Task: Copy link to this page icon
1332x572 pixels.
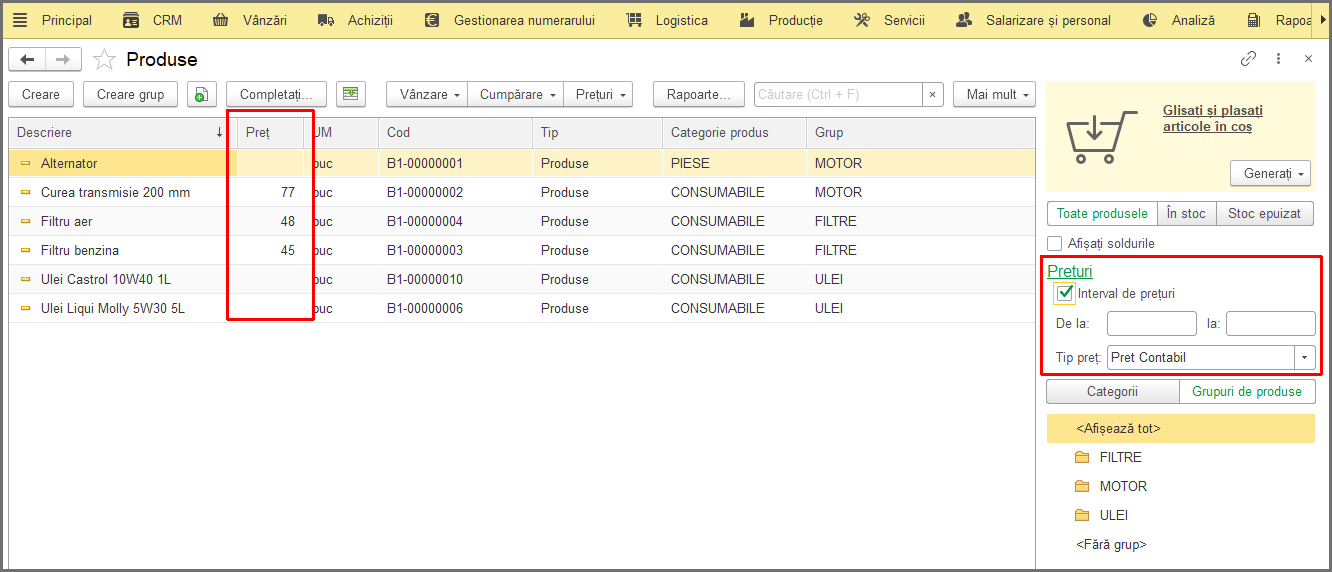Action: coord(1248,59)
